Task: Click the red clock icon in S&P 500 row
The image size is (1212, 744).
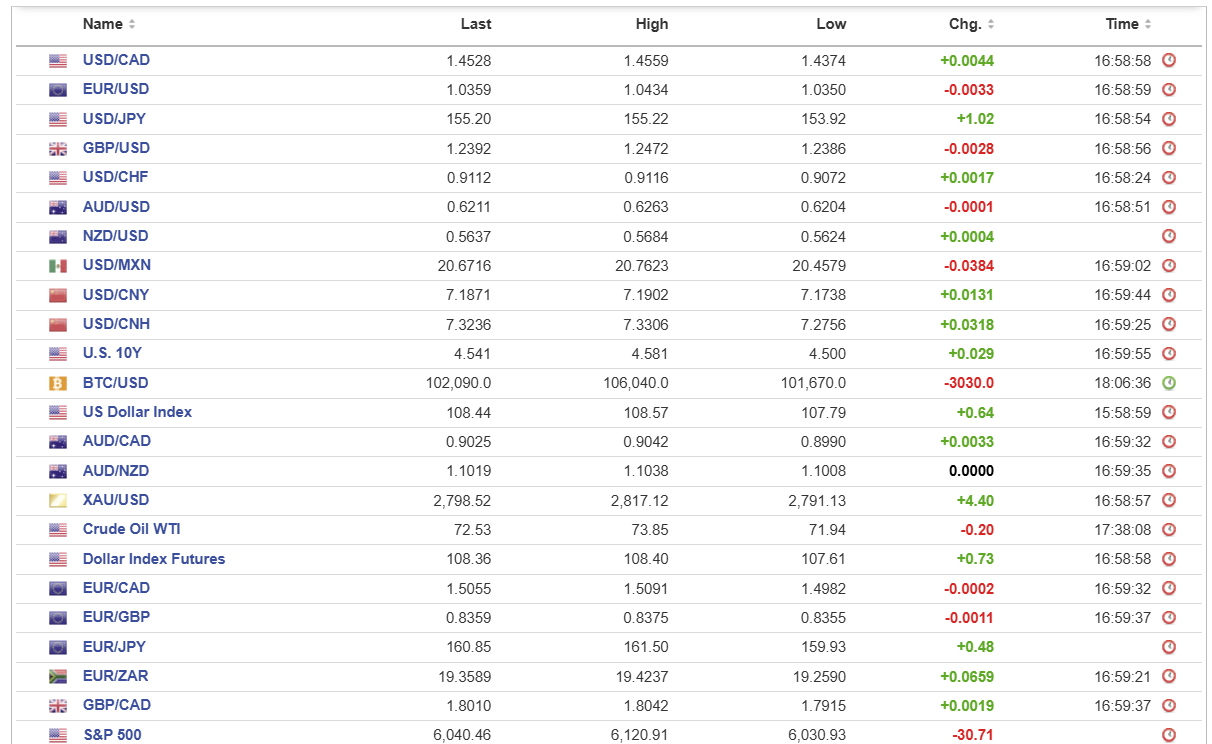Action: (x=1169, y=735)
